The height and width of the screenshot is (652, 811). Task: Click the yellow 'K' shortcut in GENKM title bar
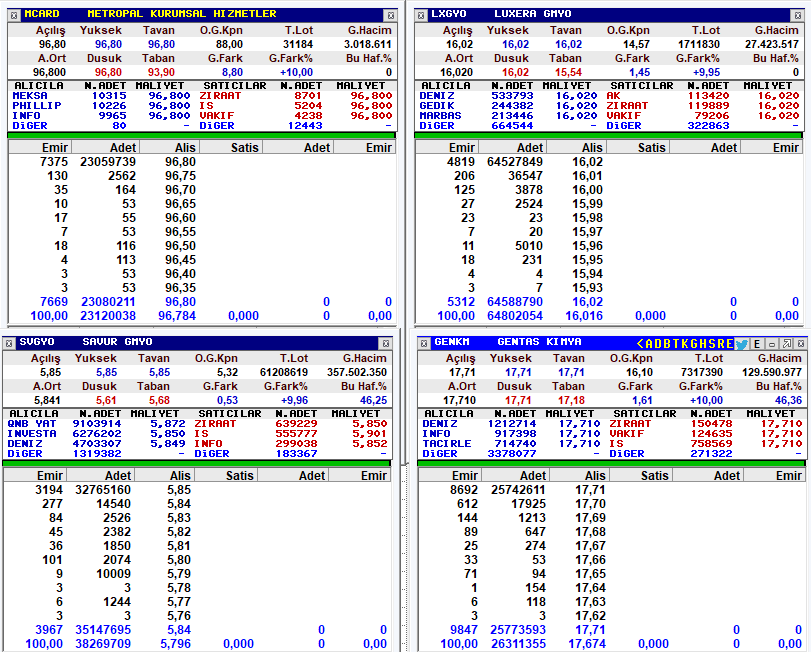point(685,344)
